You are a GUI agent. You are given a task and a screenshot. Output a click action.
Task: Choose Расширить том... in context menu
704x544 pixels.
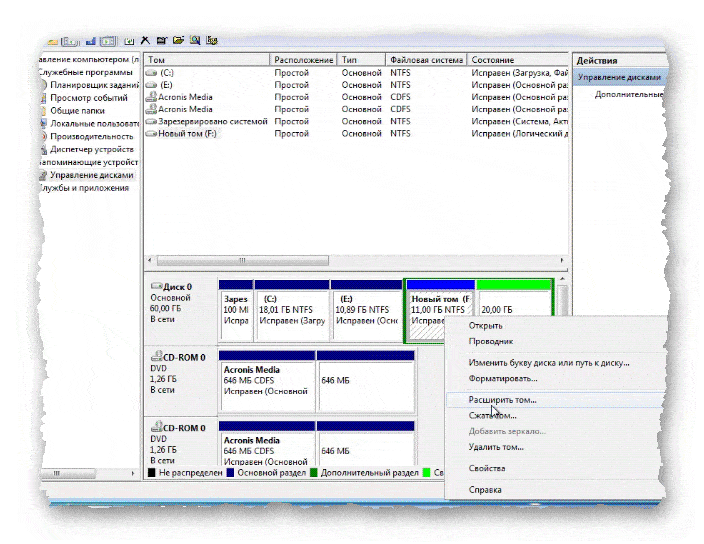point(502,400)
